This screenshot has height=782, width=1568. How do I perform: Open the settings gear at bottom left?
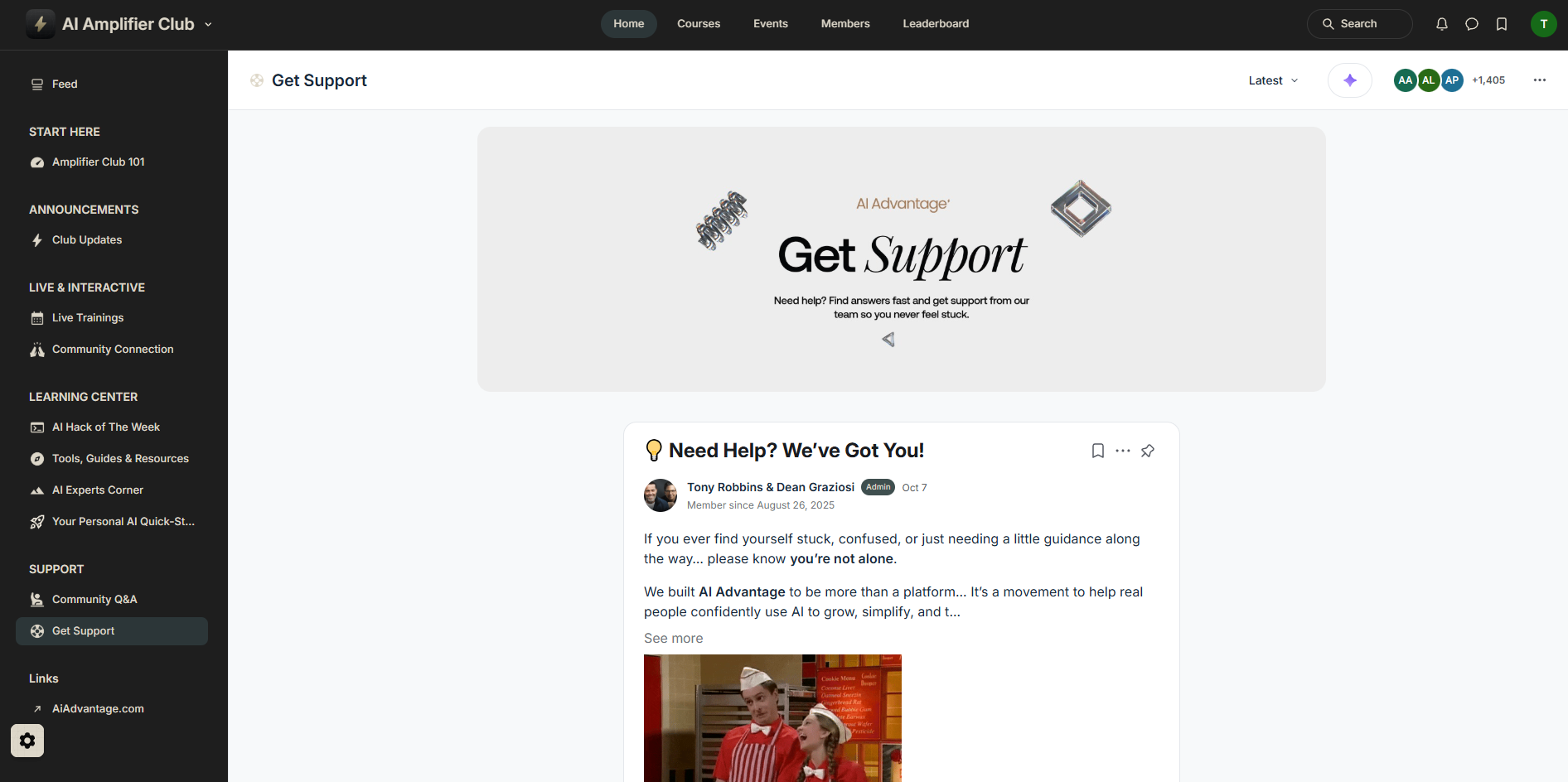[x=27, y=741]
